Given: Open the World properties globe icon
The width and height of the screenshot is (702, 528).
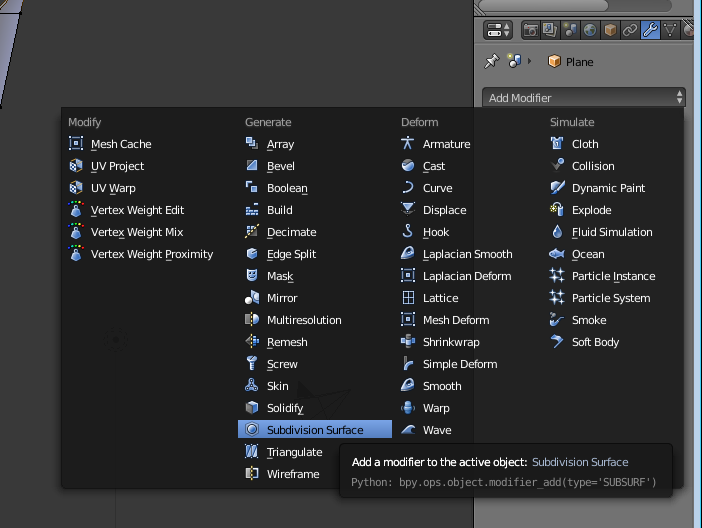Looking at the screenshot, I should [590, 30].
